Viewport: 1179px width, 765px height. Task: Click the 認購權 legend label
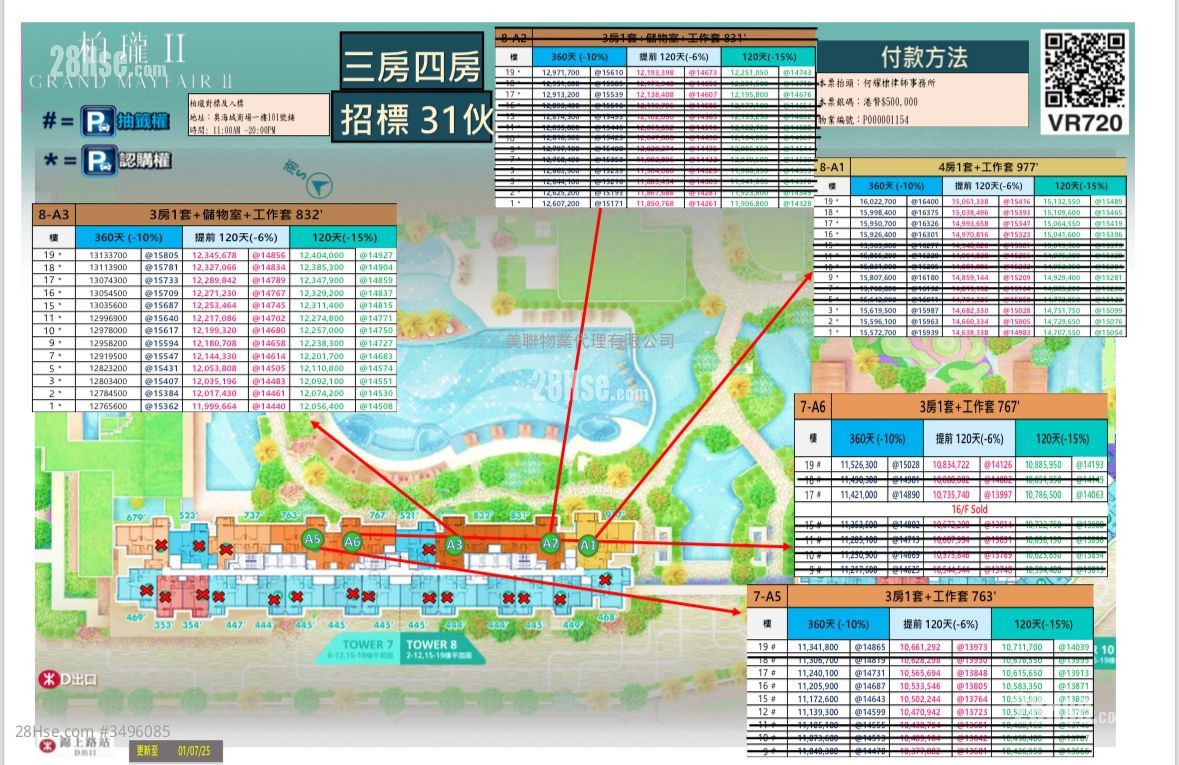tap(145, 160)
